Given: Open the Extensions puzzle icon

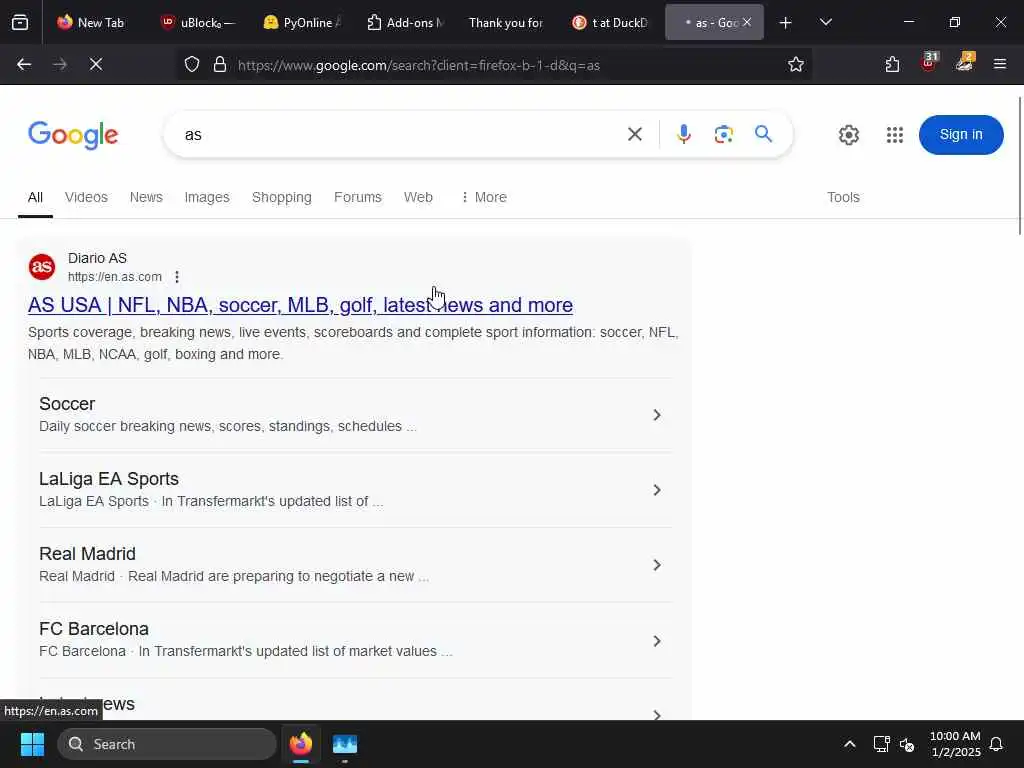Looking at the screenshot, I should point(893,65).
